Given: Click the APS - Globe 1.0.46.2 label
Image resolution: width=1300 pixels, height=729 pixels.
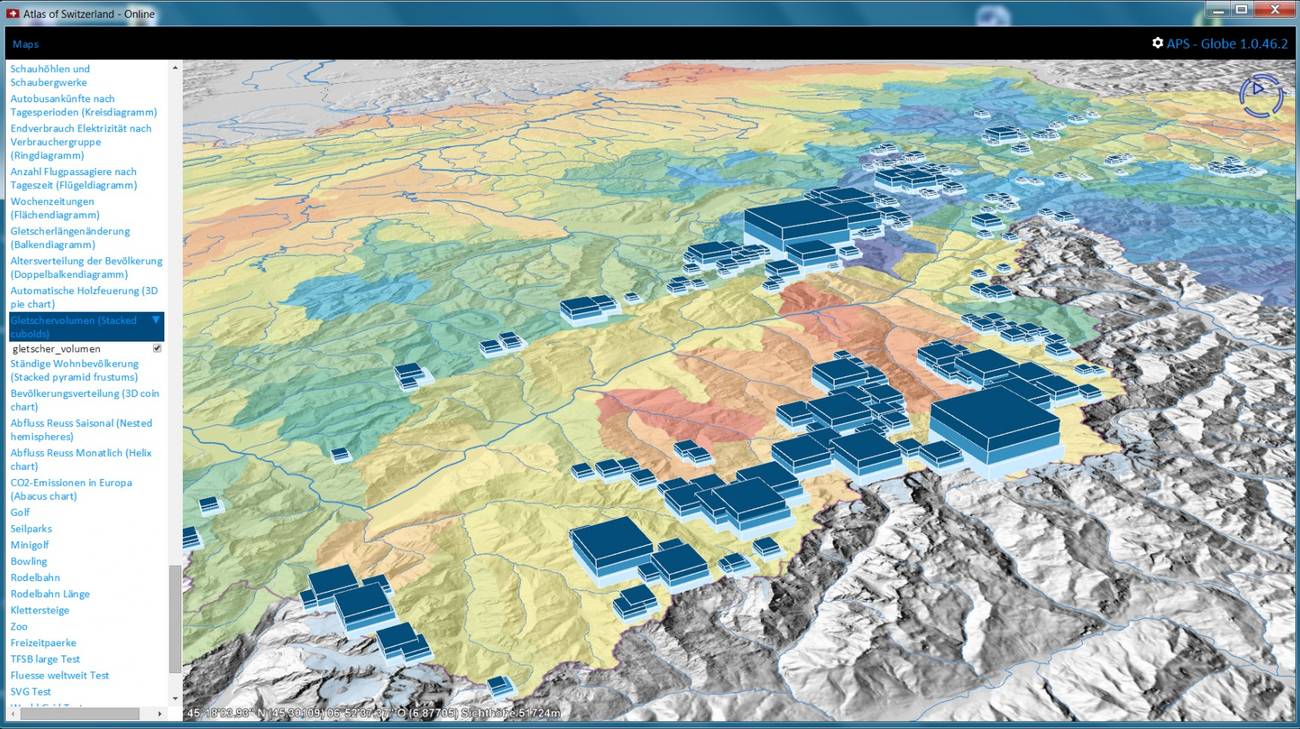Looking at the screenshot, I should 1227,43.
